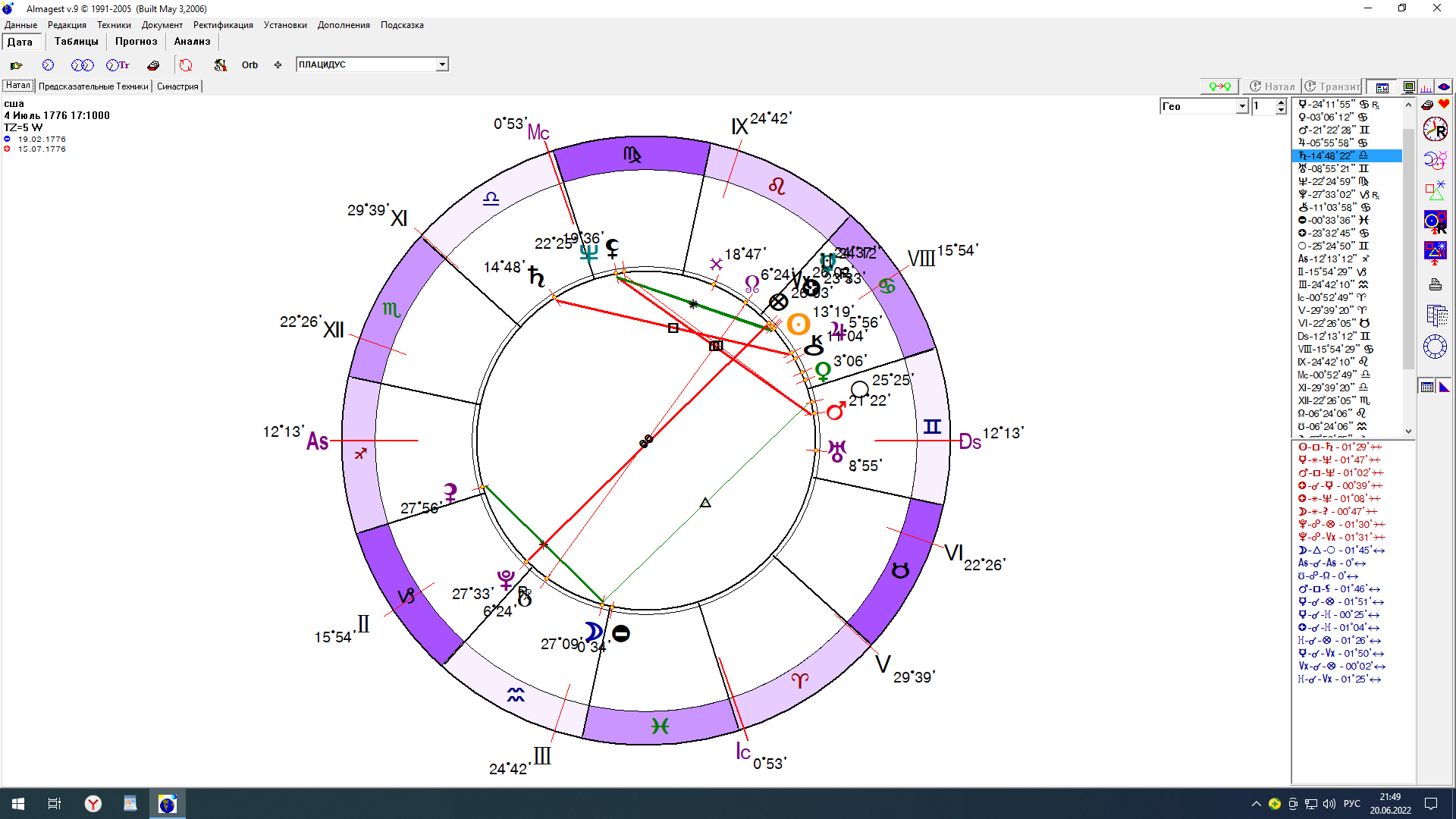Click the green Venus swap button
Screen dimensions: 1456x819
1220,86
